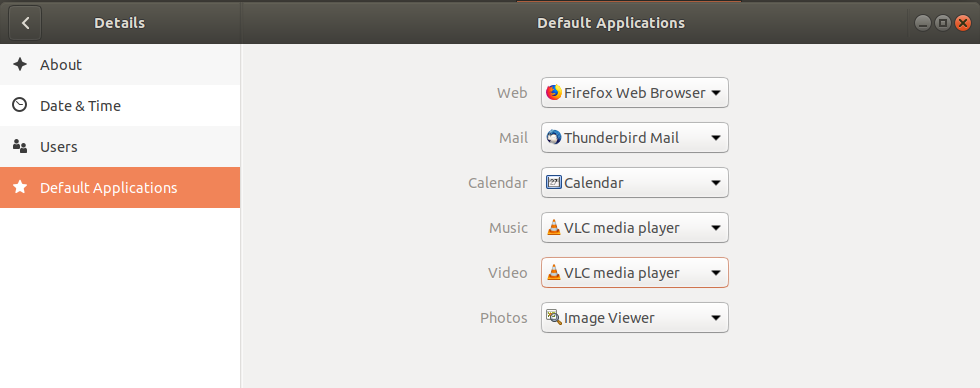The width and height of the screenshot is (980, 388).
Task: Maximize the settings window
Action: tap(943, 23)
